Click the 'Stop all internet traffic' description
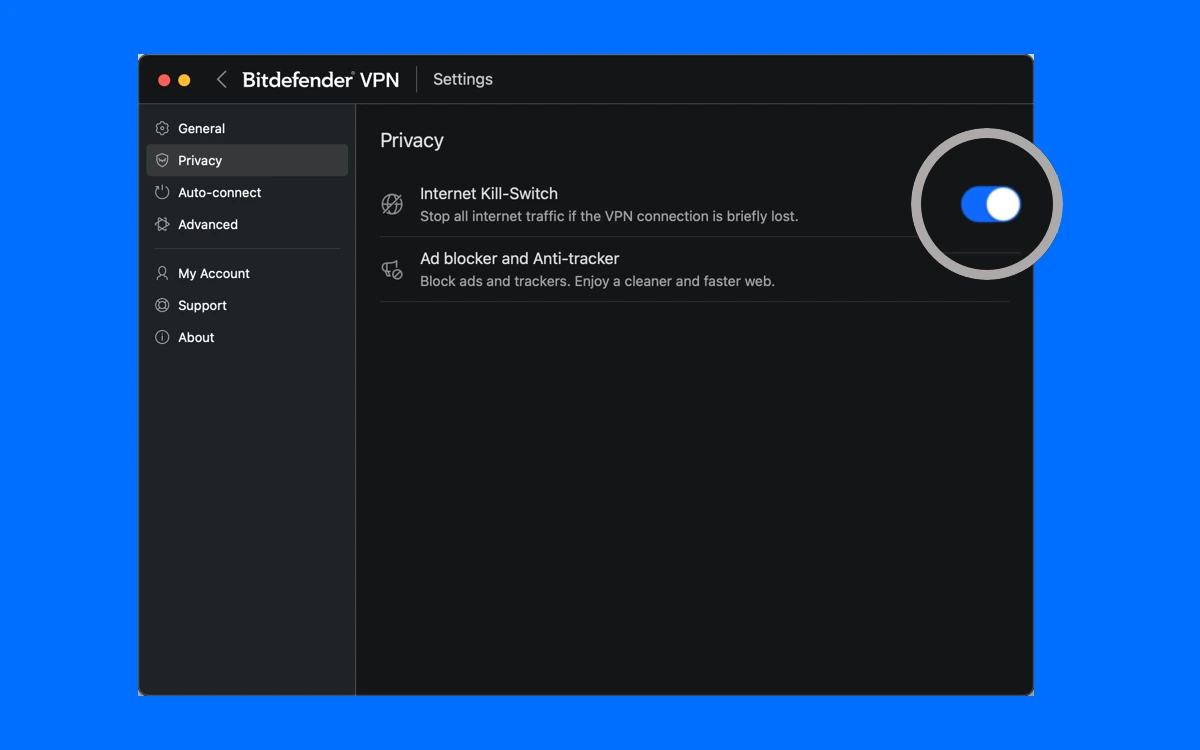 tap(609, 216)
